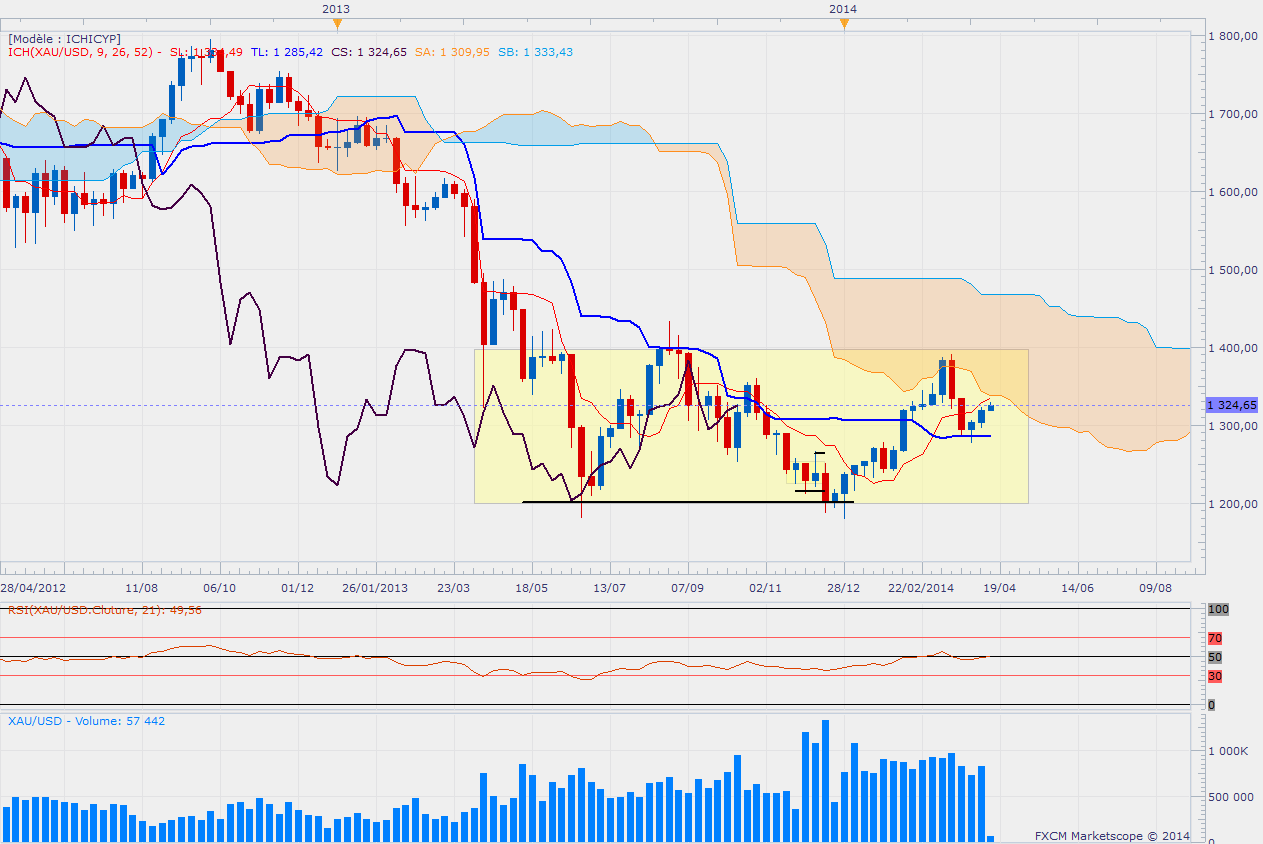Click the red RSI 70 overbought level label
Image resolution: width=1263 pixels, height=844 pixels.
point(1215,638)
